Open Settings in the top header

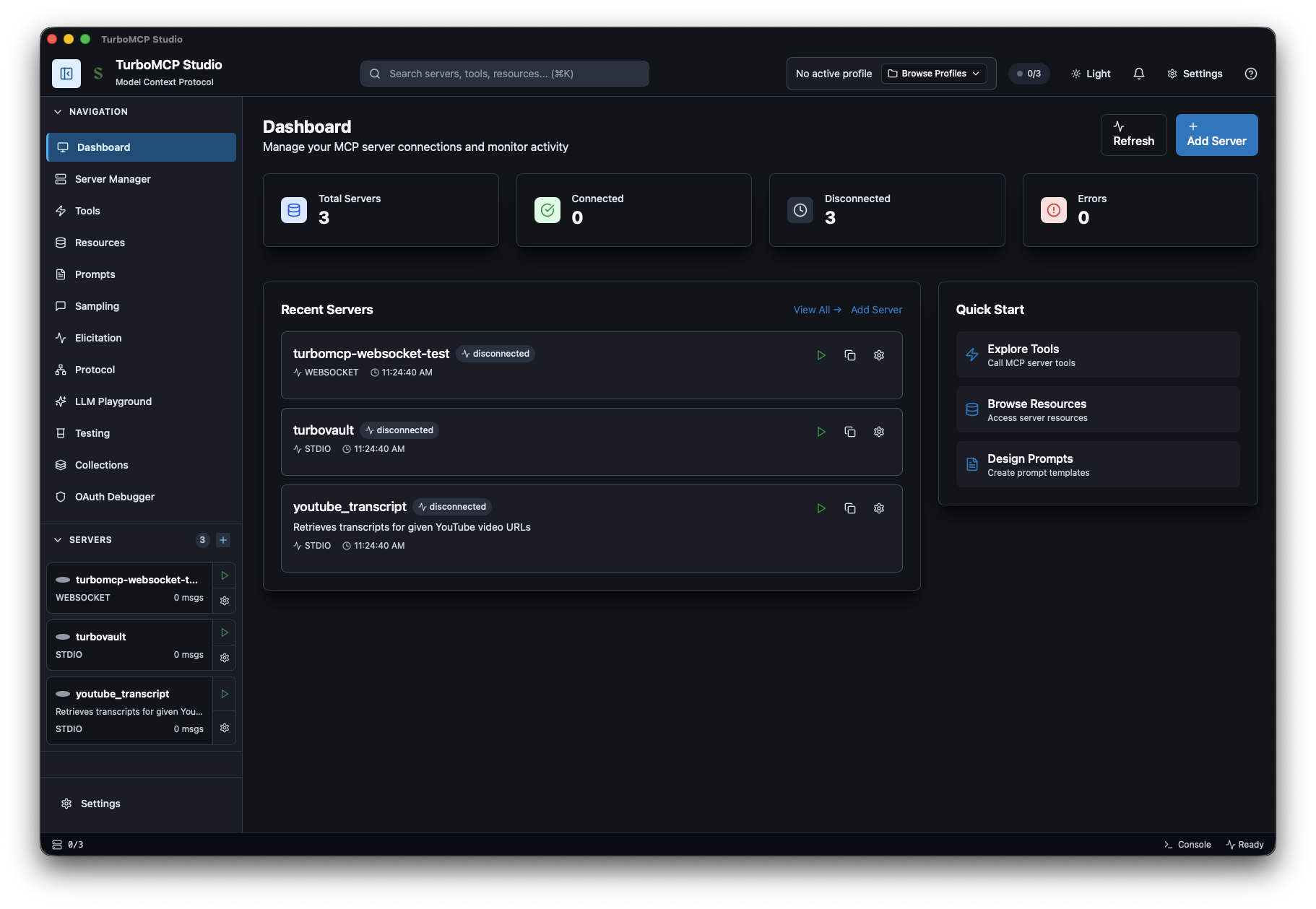1195,74
